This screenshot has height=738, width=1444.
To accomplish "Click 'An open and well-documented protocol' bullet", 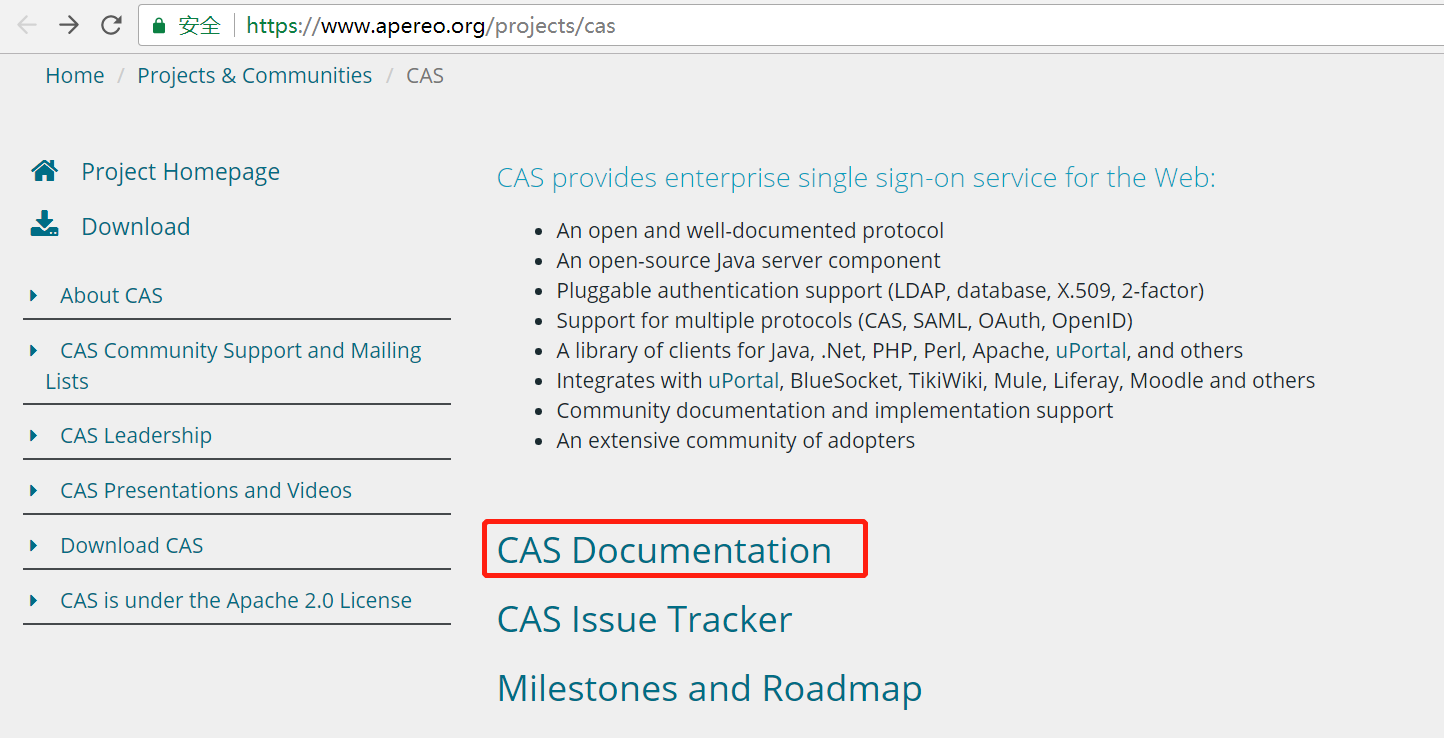I will [x=750, y=231].
